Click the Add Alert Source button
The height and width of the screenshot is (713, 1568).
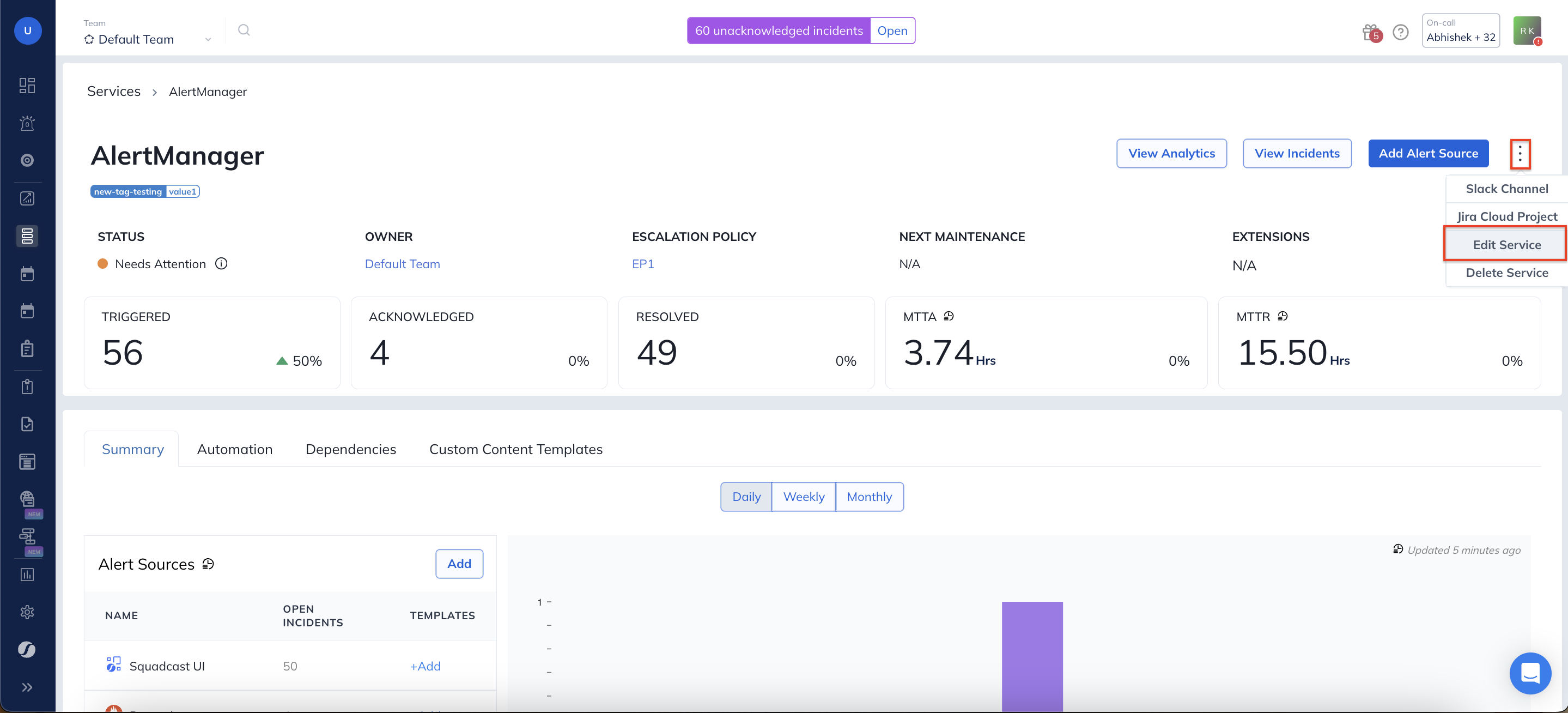tap(1428, 153)
